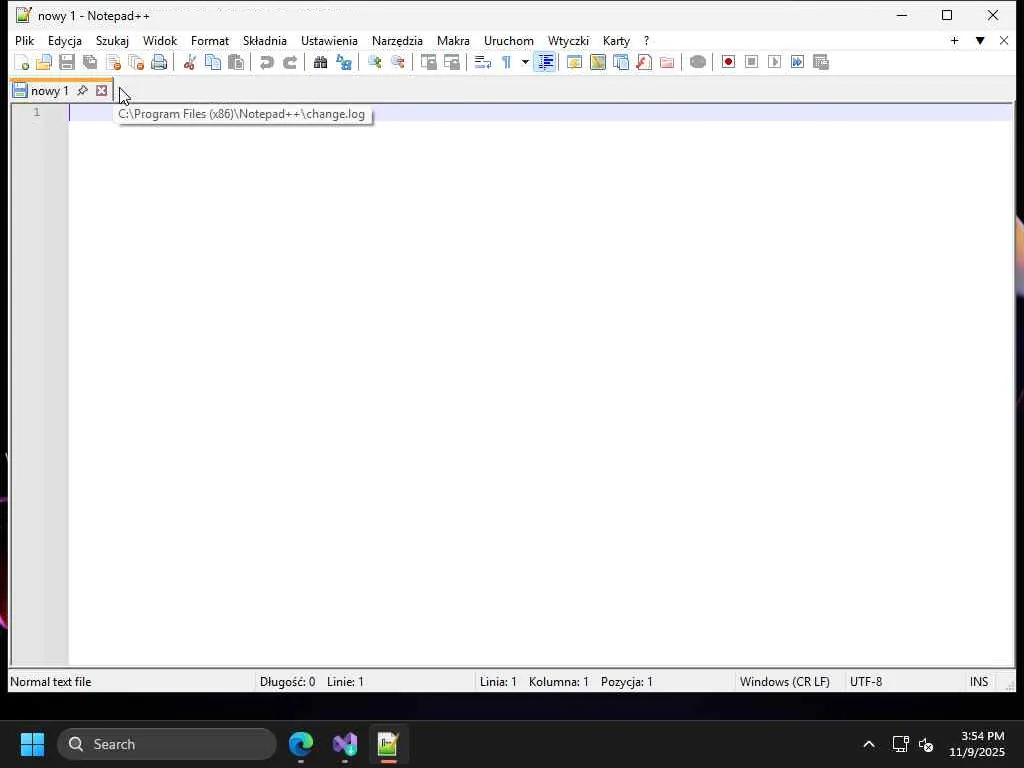Click the Save icon in toolbar
The image size is (1024, 768).
tap(67, 63)
